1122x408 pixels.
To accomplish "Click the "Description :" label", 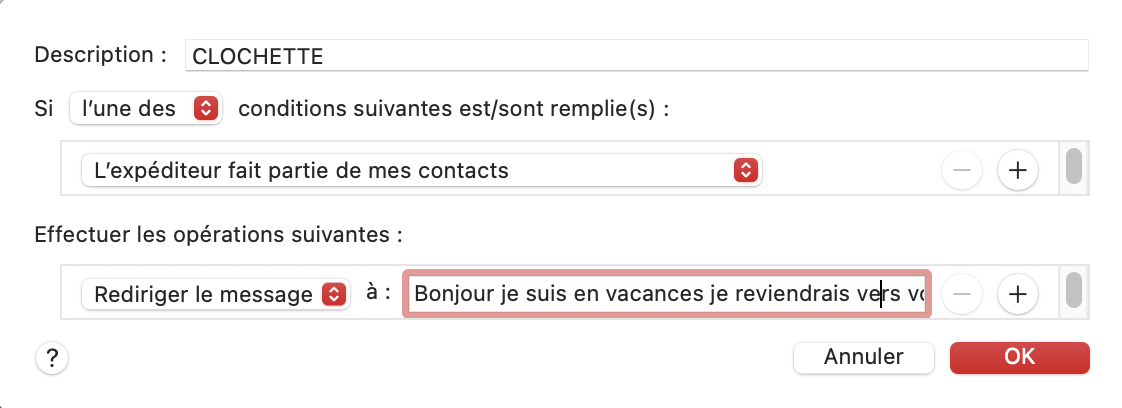I will 100,55.
